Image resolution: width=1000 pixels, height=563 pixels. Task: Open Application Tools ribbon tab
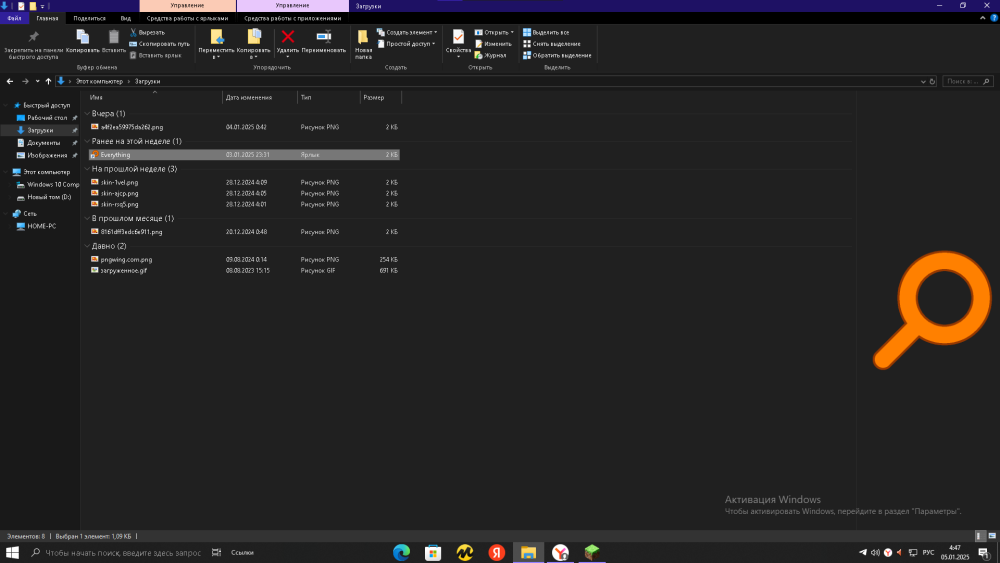click(293, 18)
